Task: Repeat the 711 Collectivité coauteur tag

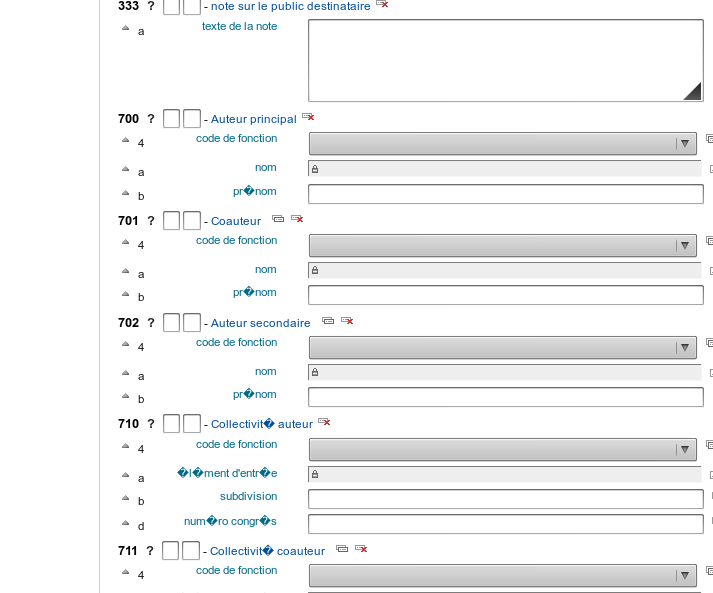Action: tap(342, 549)
